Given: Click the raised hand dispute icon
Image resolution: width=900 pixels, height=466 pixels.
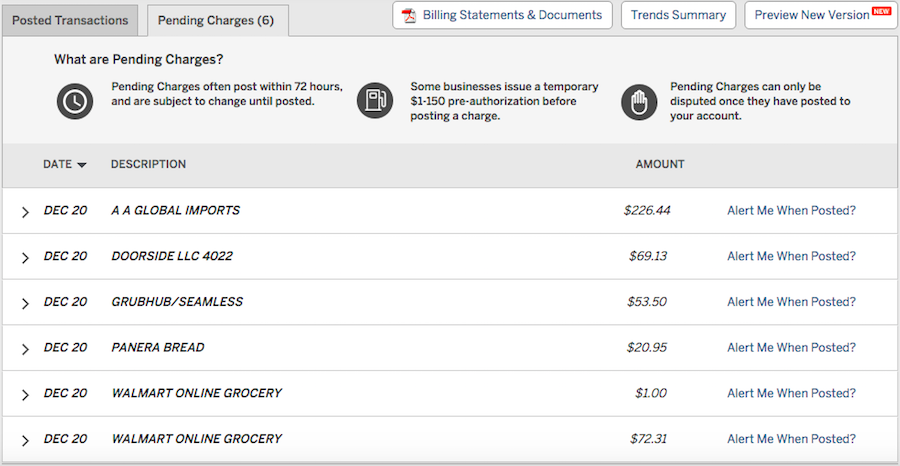Looking at the screenshot, I should (x=639, y=102).
